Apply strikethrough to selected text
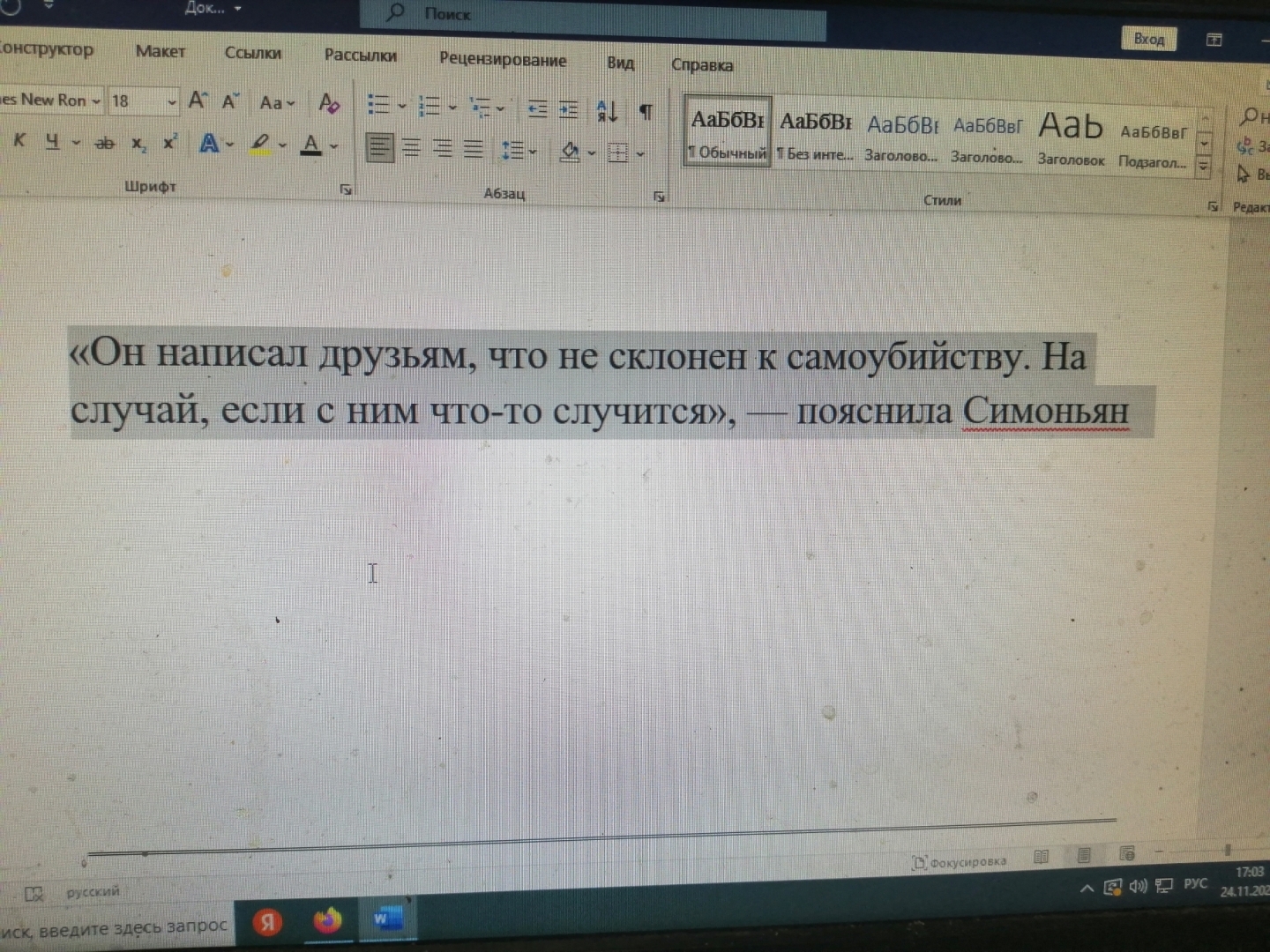 105,143
